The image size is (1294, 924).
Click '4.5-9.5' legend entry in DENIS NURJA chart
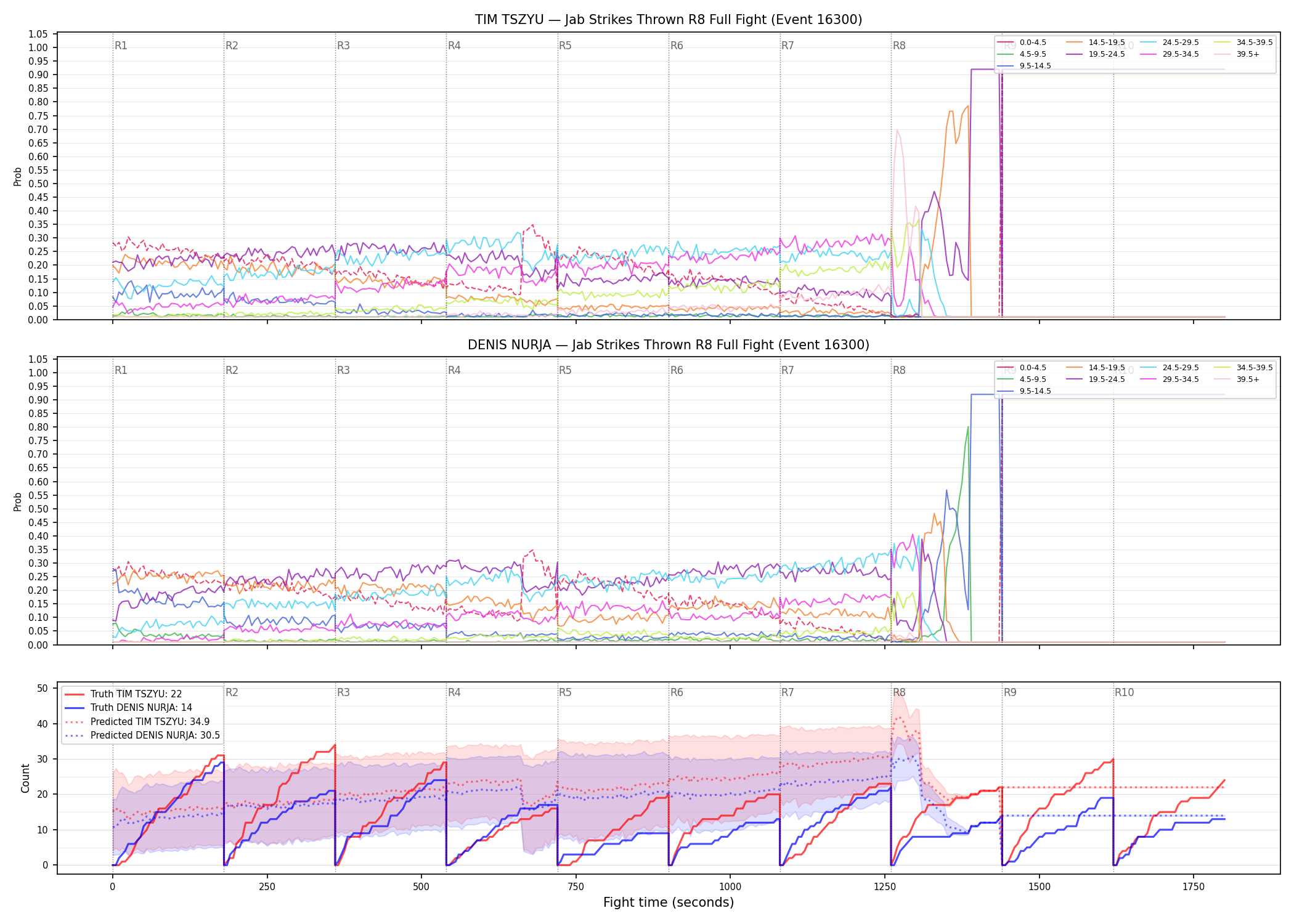[x=1022, y=379]
